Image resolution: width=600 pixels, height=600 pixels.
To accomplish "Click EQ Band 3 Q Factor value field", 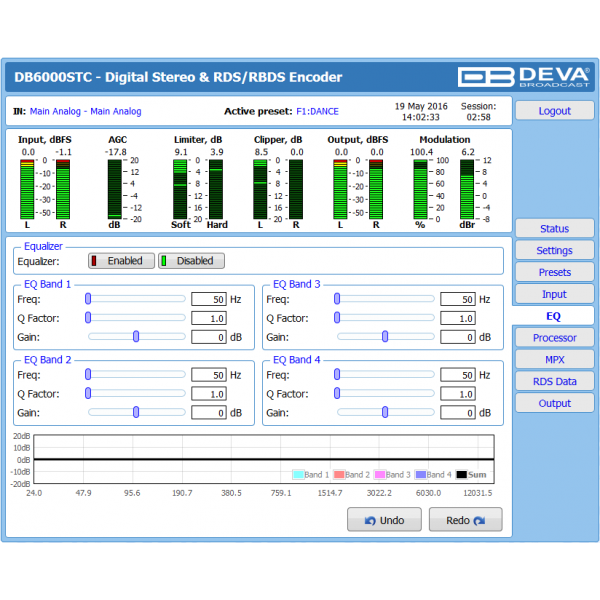I will tap(458, 318).
